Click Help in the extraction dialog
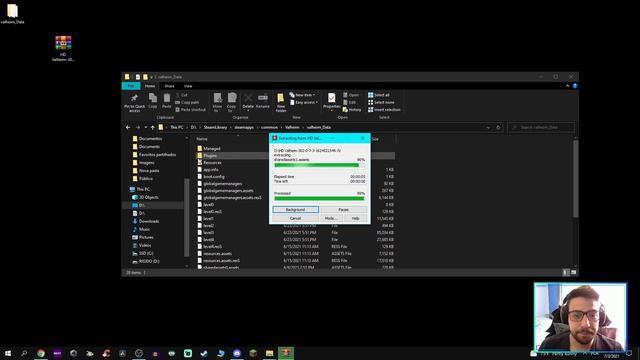 pos(356,218)
